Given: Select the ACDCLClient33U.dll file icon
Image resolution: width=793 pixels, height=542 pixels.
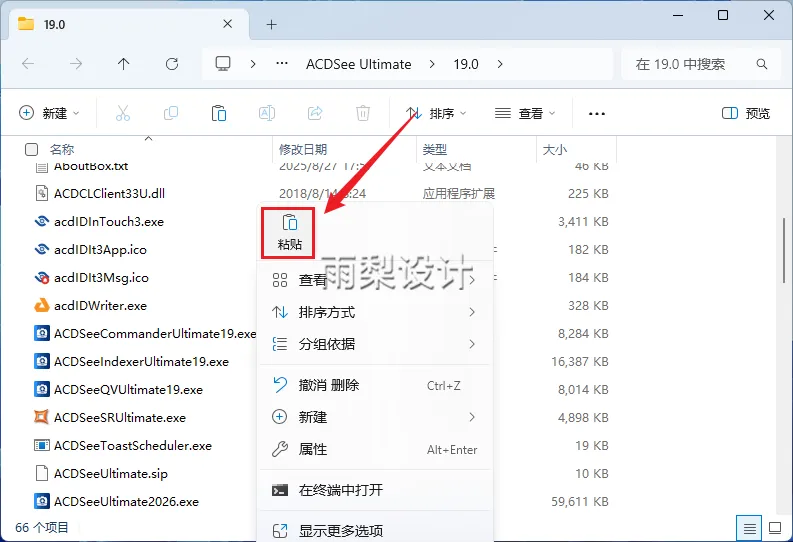Looking at the screenshot, I should 41,193.
